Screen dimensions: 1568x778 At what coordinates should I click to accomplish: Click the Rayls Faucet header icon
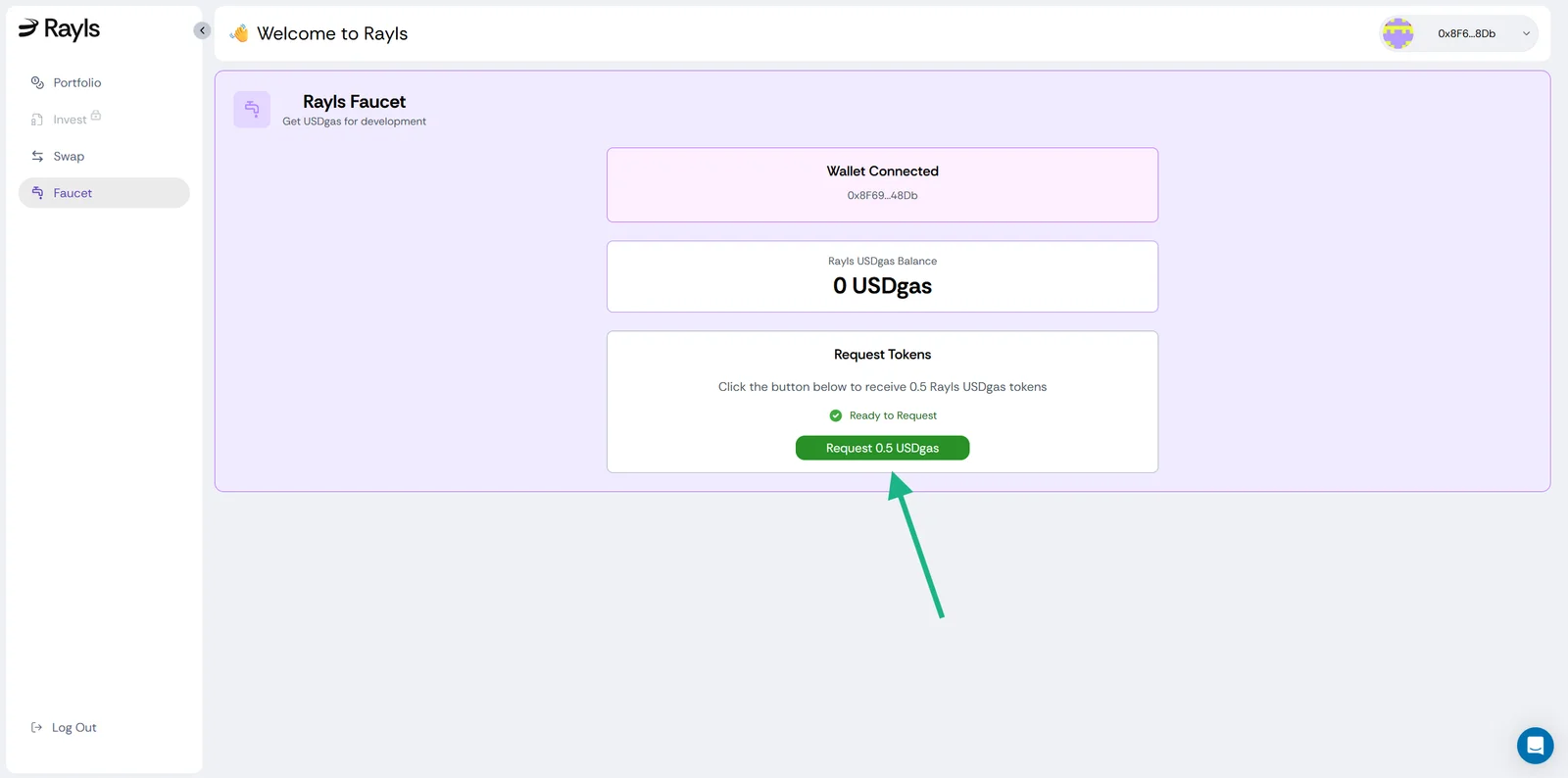coord(252,109)
